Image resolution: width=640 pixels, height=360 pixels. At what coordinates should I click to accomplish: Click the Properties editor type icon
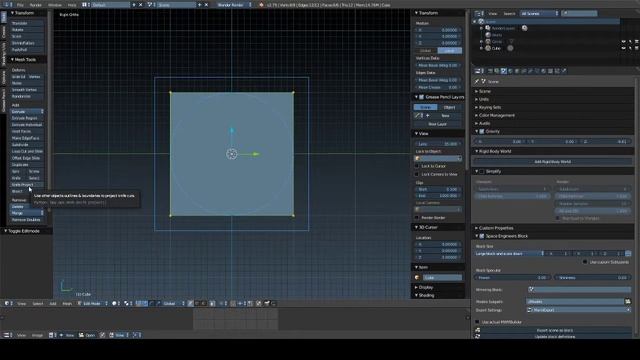point(478,71)
